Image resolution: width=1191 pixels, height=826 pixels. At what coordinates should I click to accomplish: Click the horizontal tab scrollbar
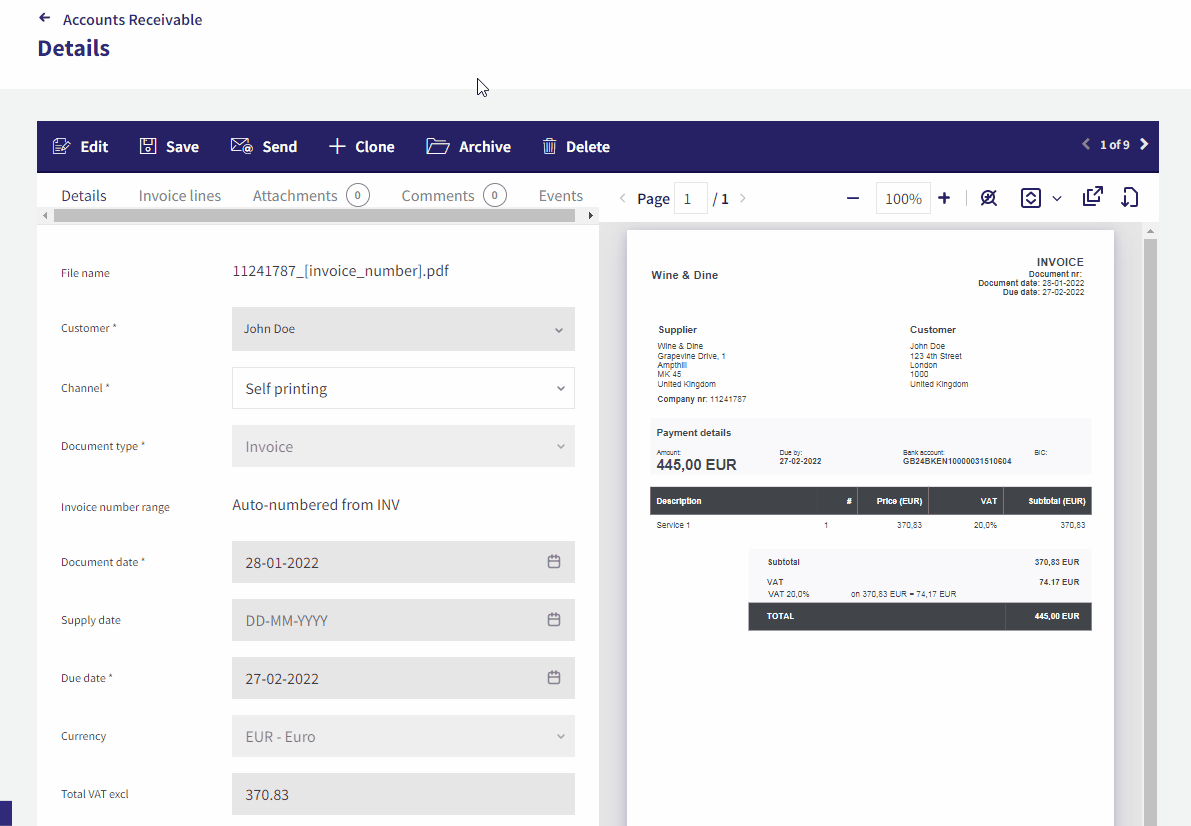(x=314, y=216)
